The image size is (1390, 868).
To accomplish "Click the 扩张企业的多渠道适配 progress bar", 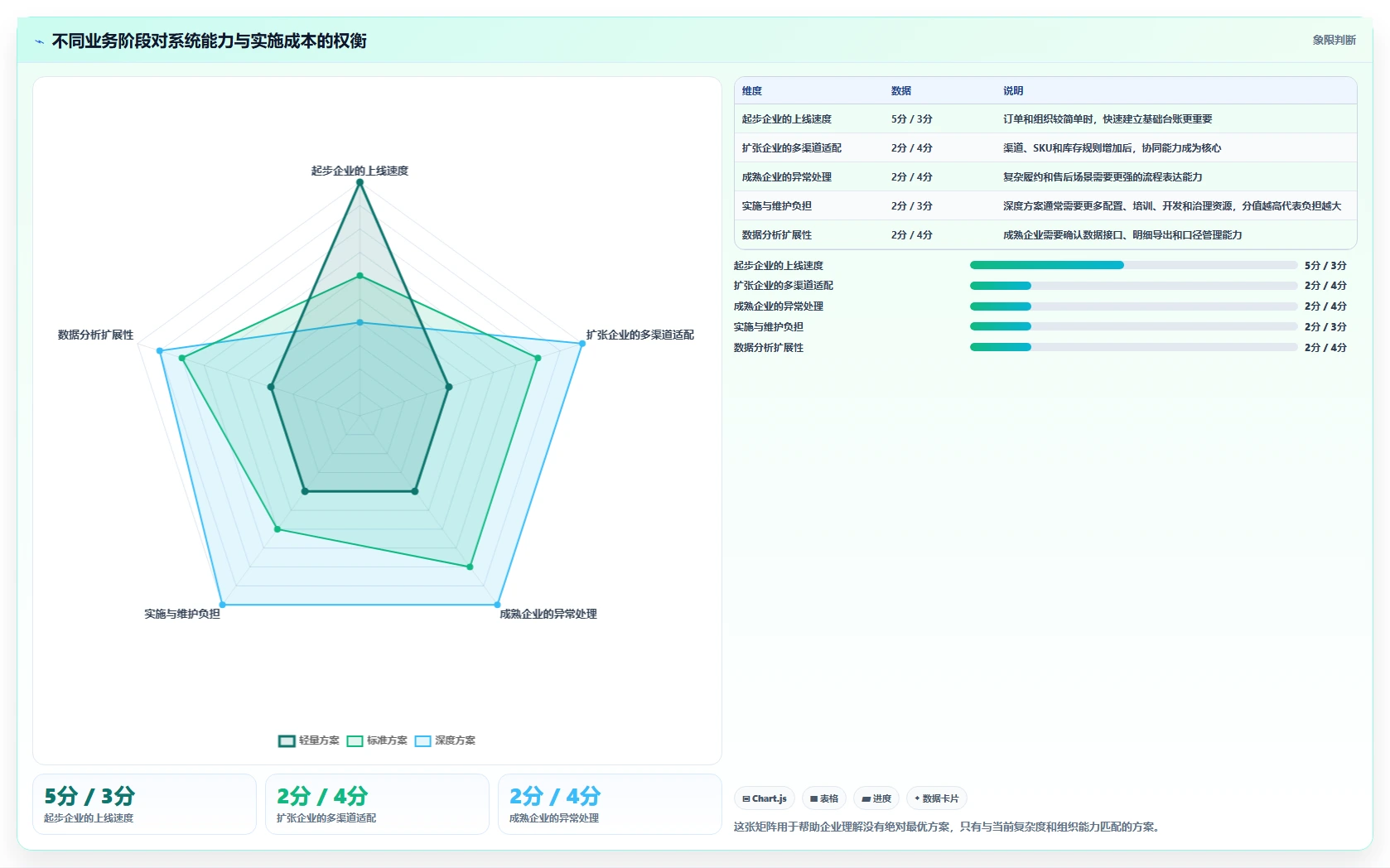I will point(1133,286).
